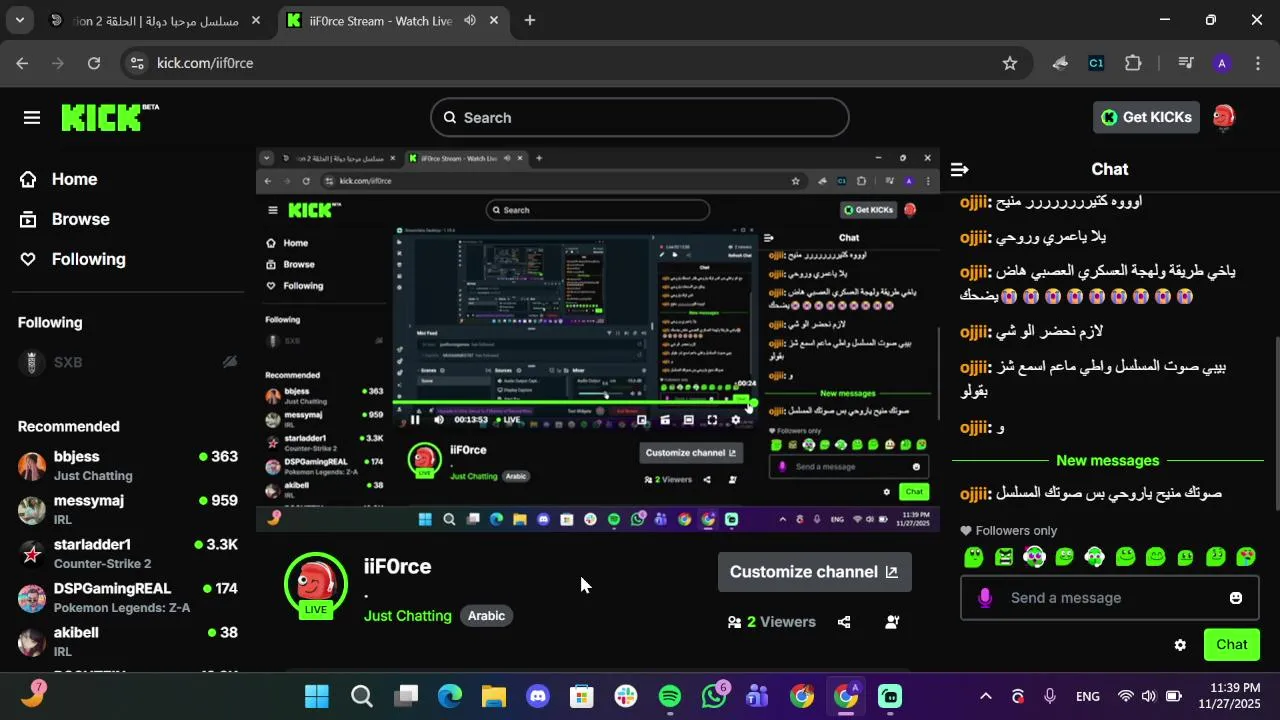Pause the live stream playback
This screenshot has width=1280, height=720.
pyautogui.click(x=415, y=420)
